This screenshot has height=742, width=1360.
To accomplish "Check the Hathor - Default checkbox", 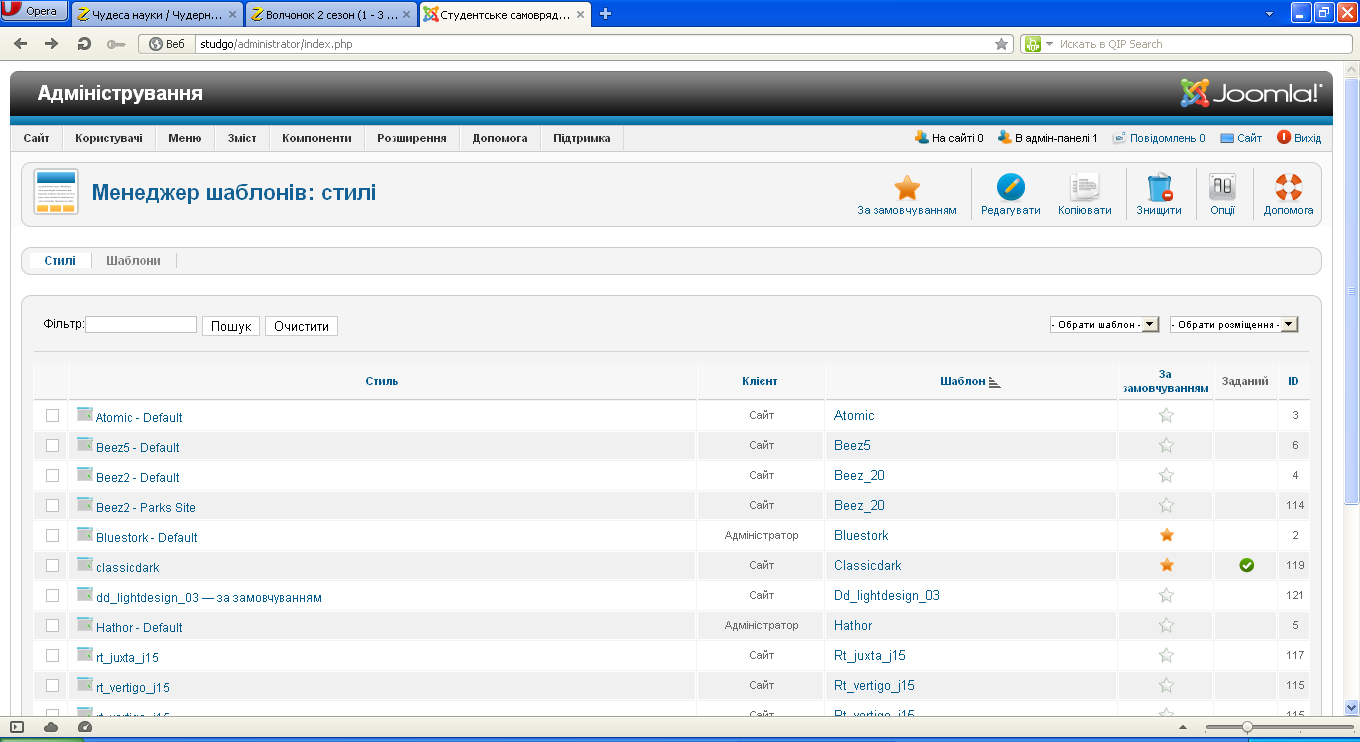I will (x=53, y=625).
